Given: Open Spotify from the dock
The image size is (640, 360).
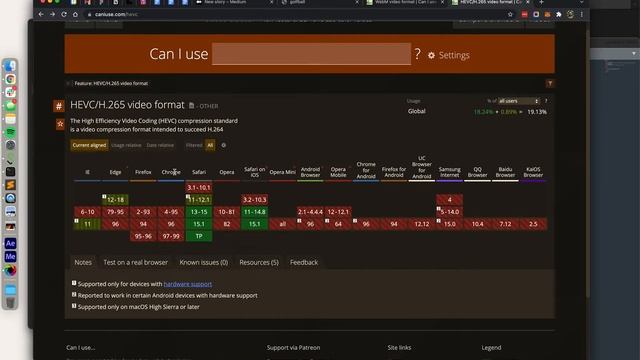Looking at the screenshot, I should point(11,132).
